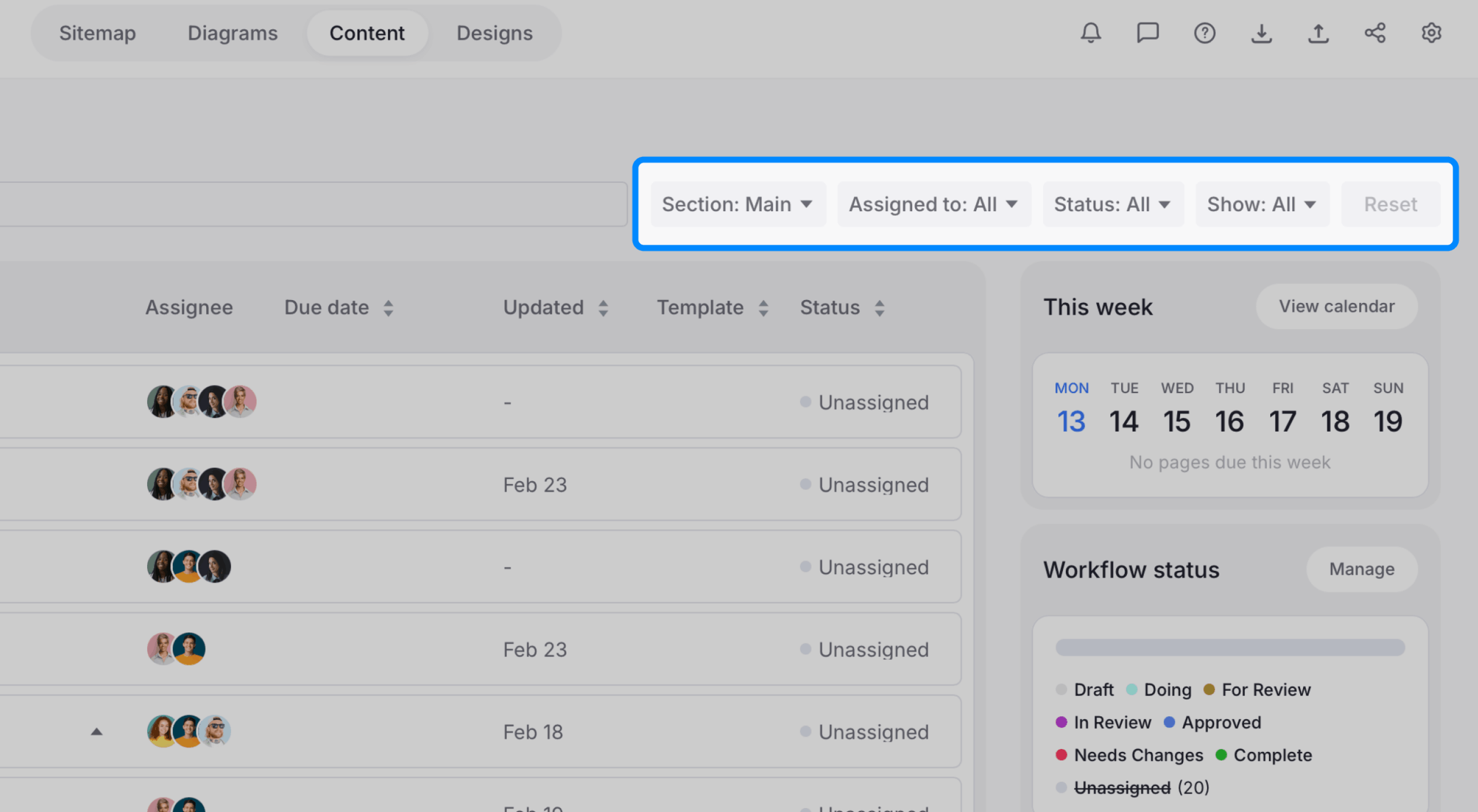This screenshot has height=812, width=1478.
Task: Toggle the Doing status legend item
Action: 1159,690
